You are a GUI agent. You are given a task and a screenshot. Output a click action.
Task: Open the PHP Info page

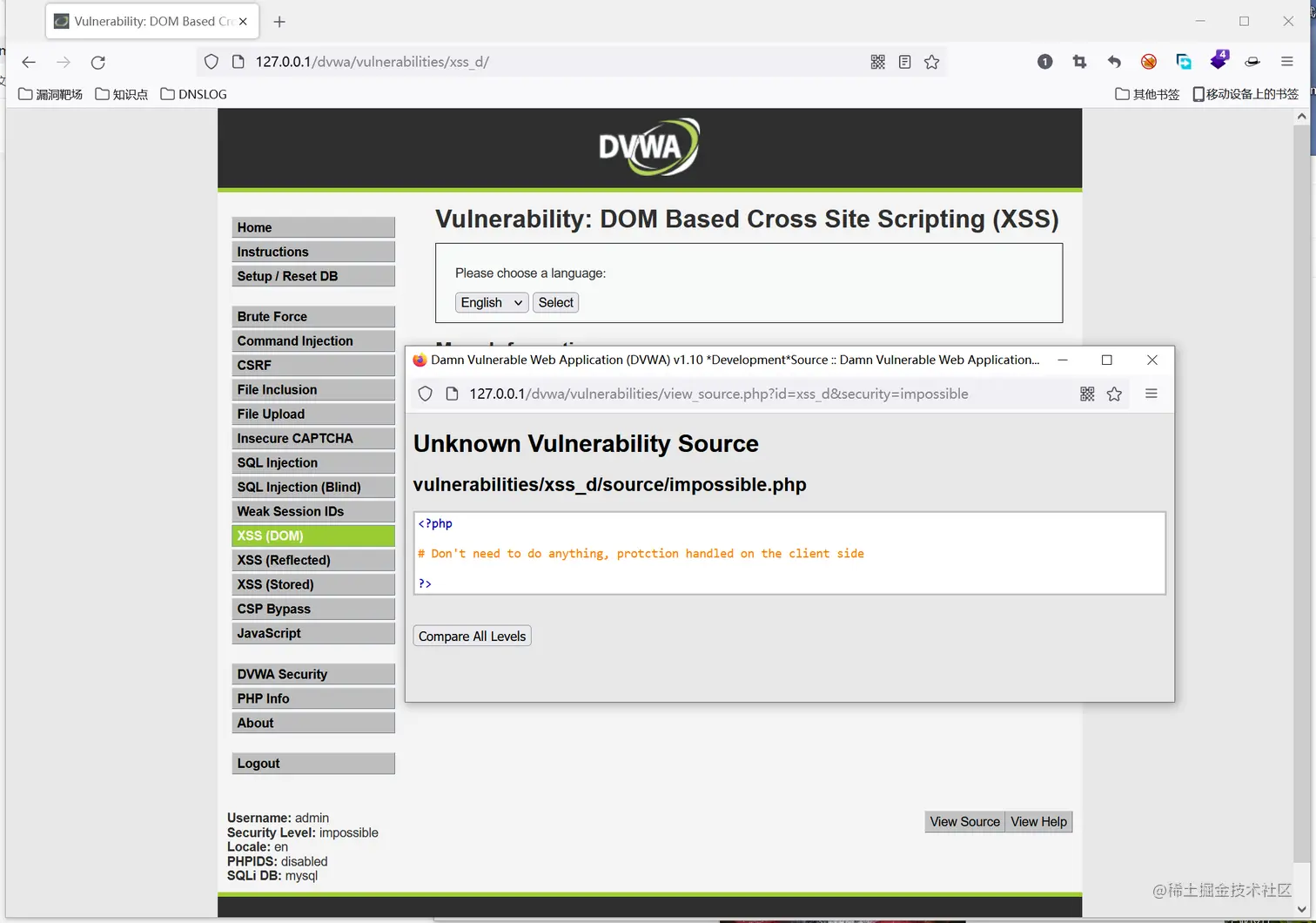313,699
